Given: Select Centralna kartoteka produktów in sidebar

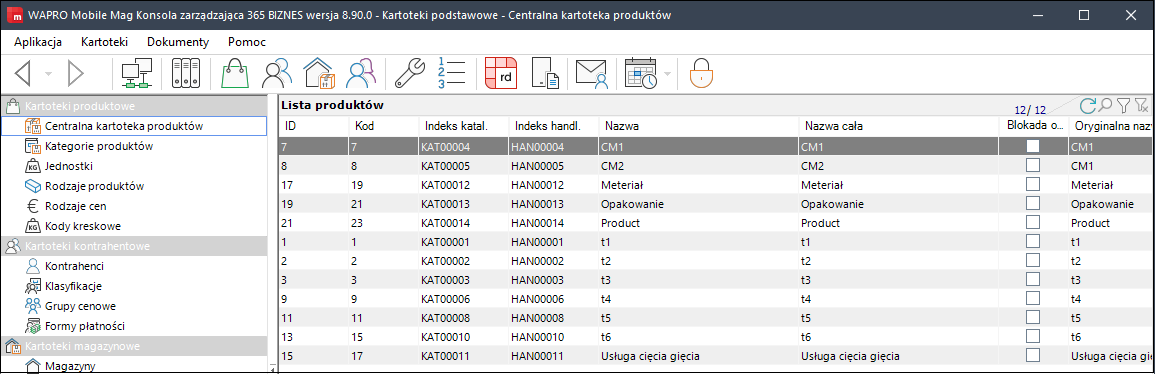Looking at the screenshot, I should point(134,126).
